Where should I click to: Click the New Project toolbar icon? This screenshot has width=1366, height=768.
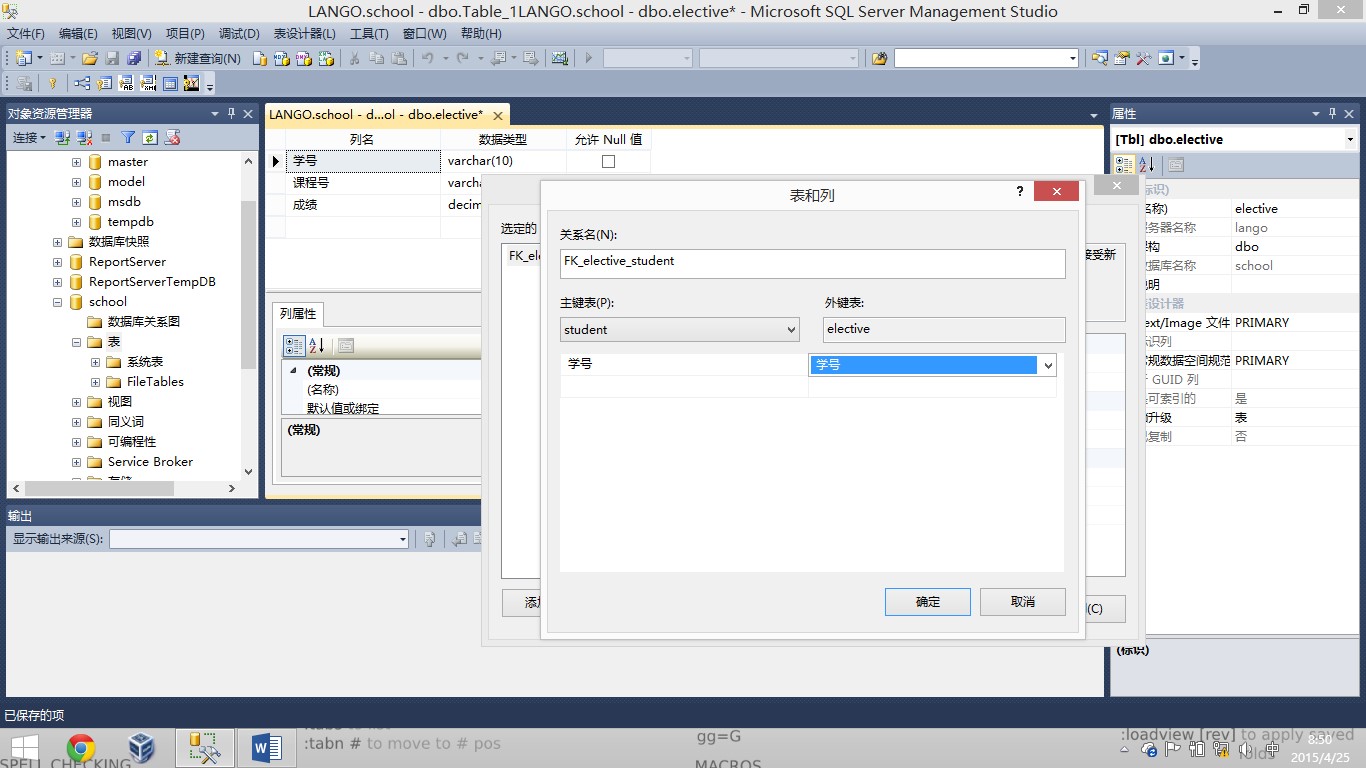click(x=23, y=58)
